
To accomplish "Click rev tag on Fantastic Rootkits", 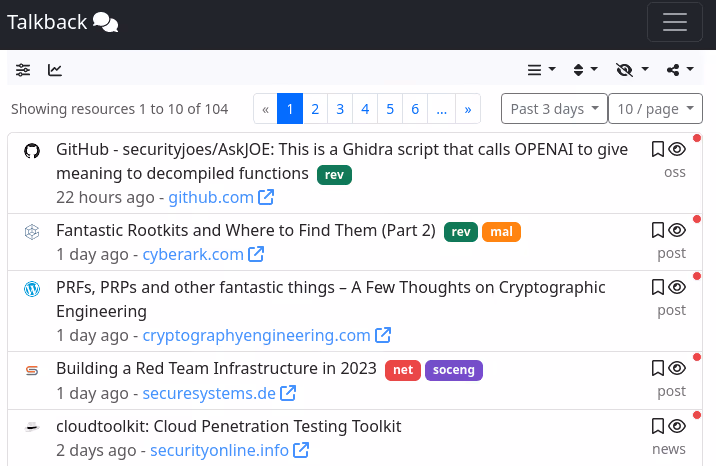I will click(x=461, y=232).
